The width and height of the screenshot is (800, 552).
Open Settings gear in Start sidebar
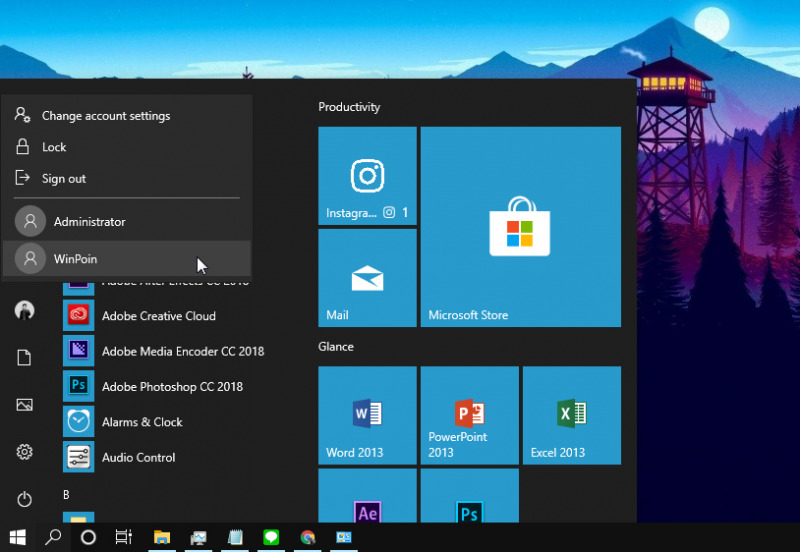24,451
